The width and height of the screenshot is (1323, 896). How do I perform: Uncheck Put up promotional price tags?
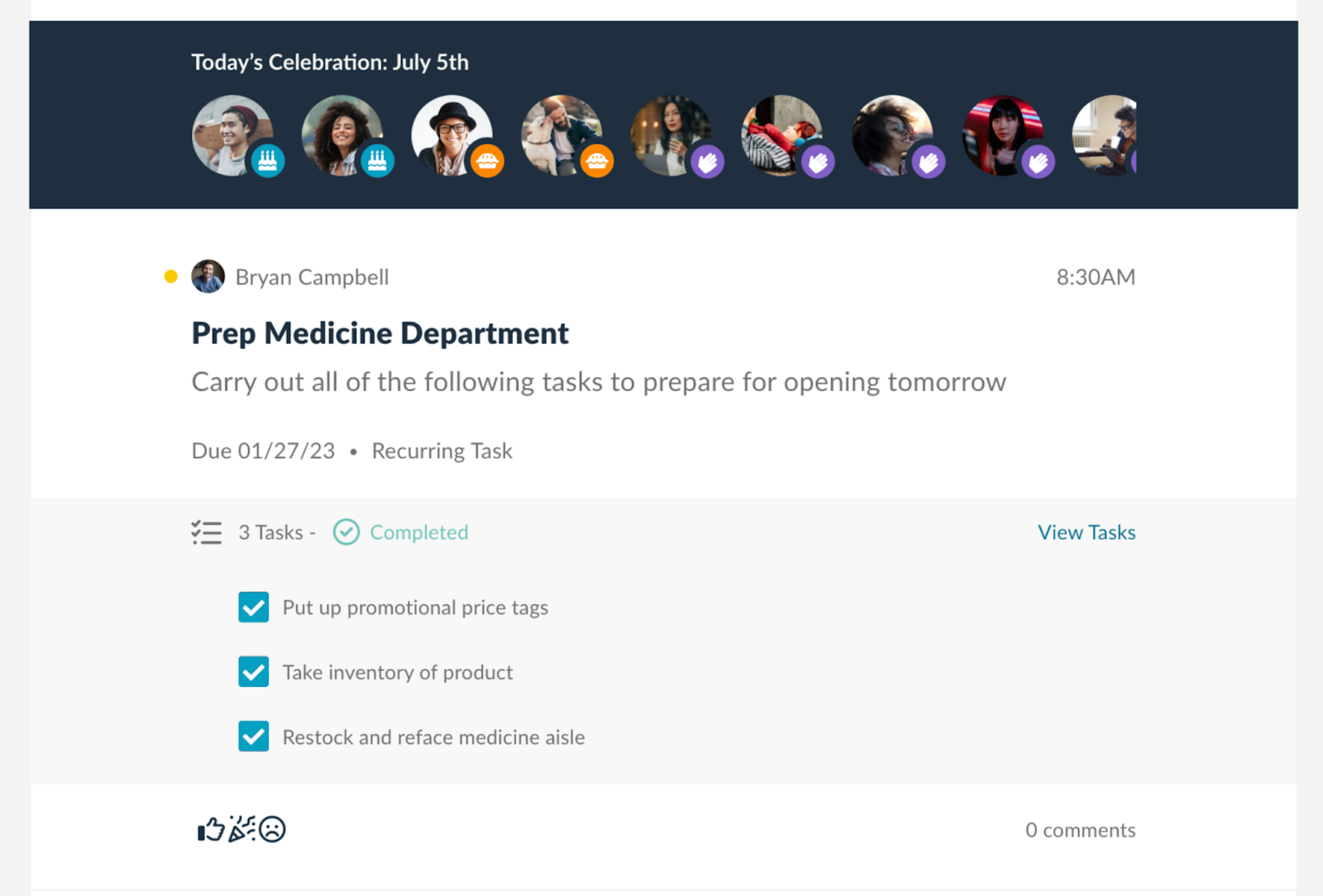(254, 608)
